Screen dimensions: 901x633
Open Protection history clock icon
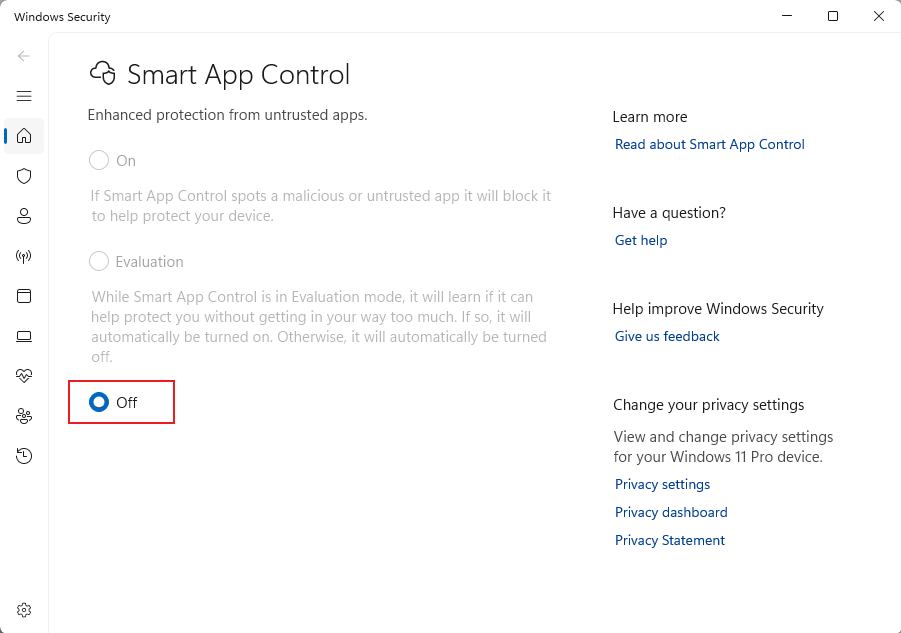pos(24,456)
